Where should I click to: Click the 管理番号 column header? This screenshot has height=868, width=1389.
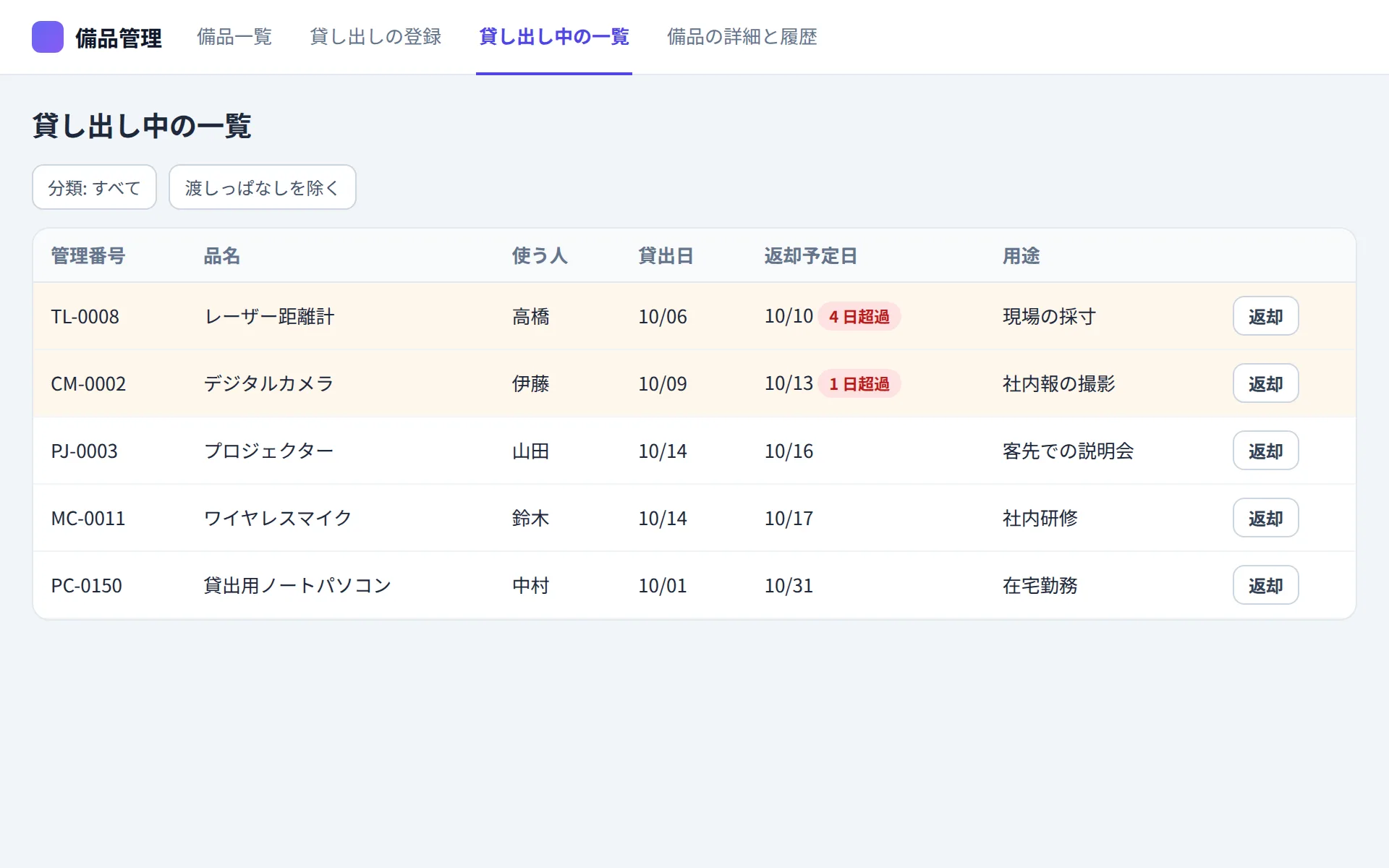[88, 256]
